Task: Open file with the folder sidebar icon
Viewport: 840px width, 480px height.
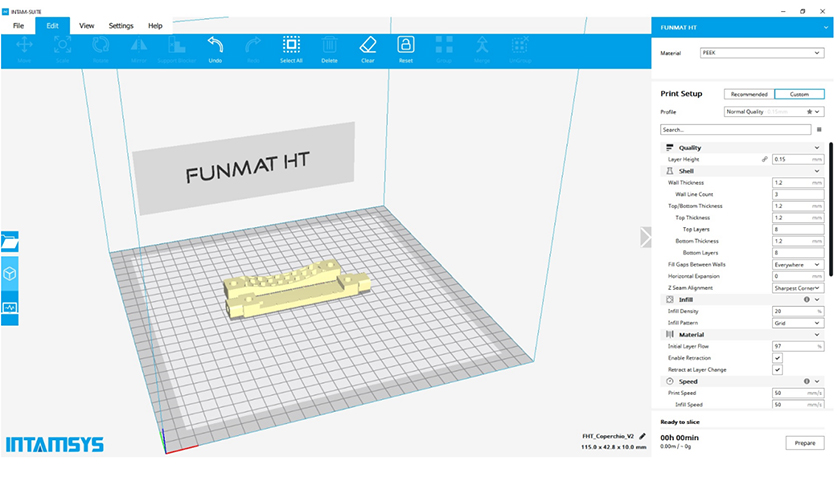Action: click(x=9, y=241)
